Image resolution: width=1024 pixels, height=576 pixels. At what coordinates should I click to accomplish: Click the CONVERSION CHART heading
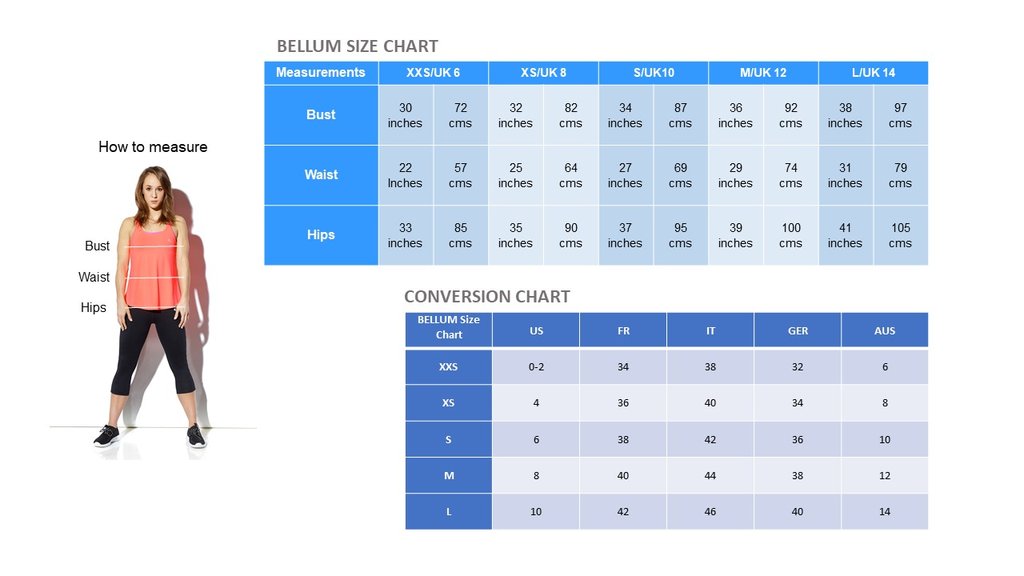point(487,296)
